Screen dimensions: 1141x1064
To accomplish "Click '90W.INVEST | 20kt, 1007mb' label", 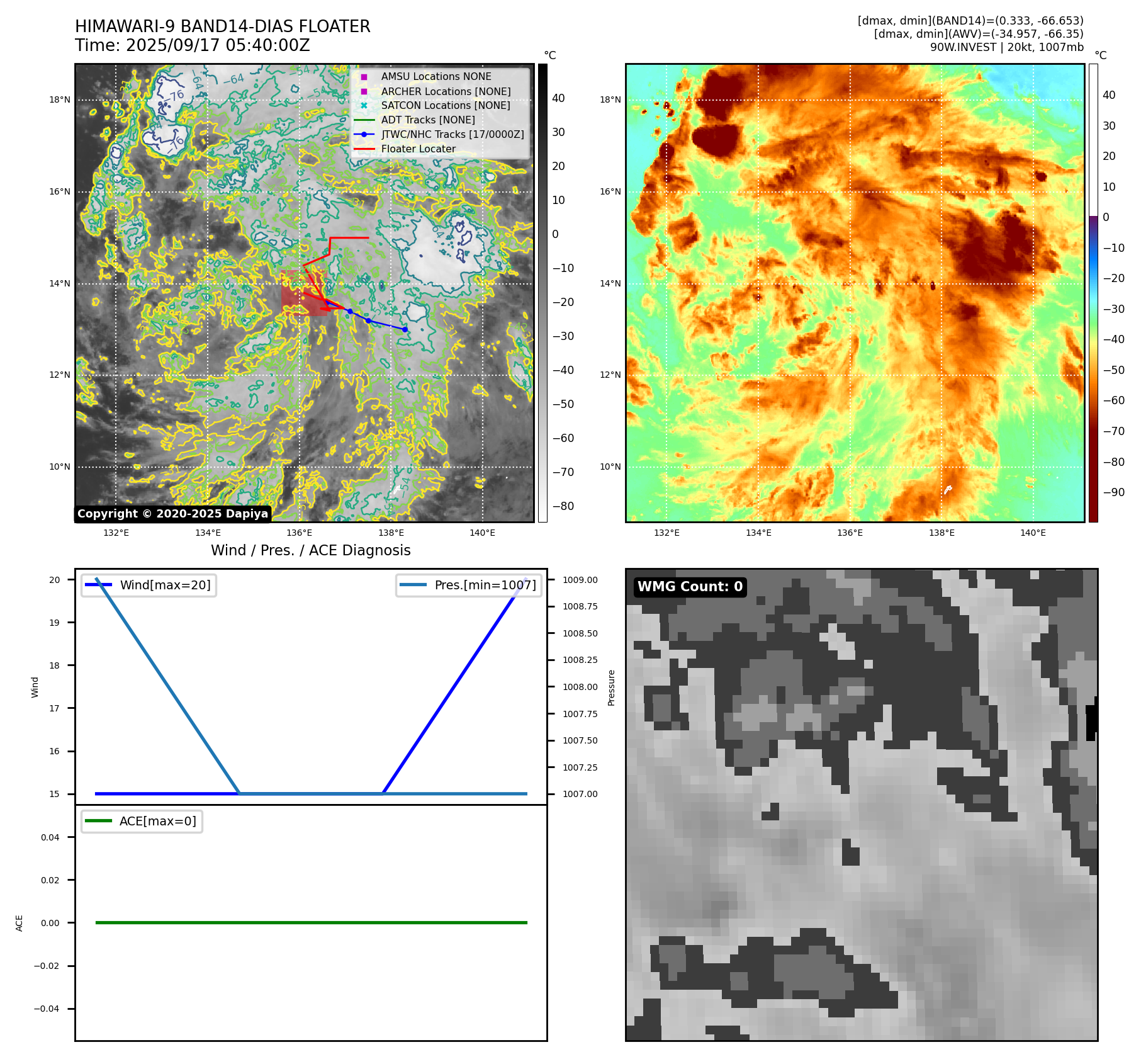I will (x=1007, y=47).
